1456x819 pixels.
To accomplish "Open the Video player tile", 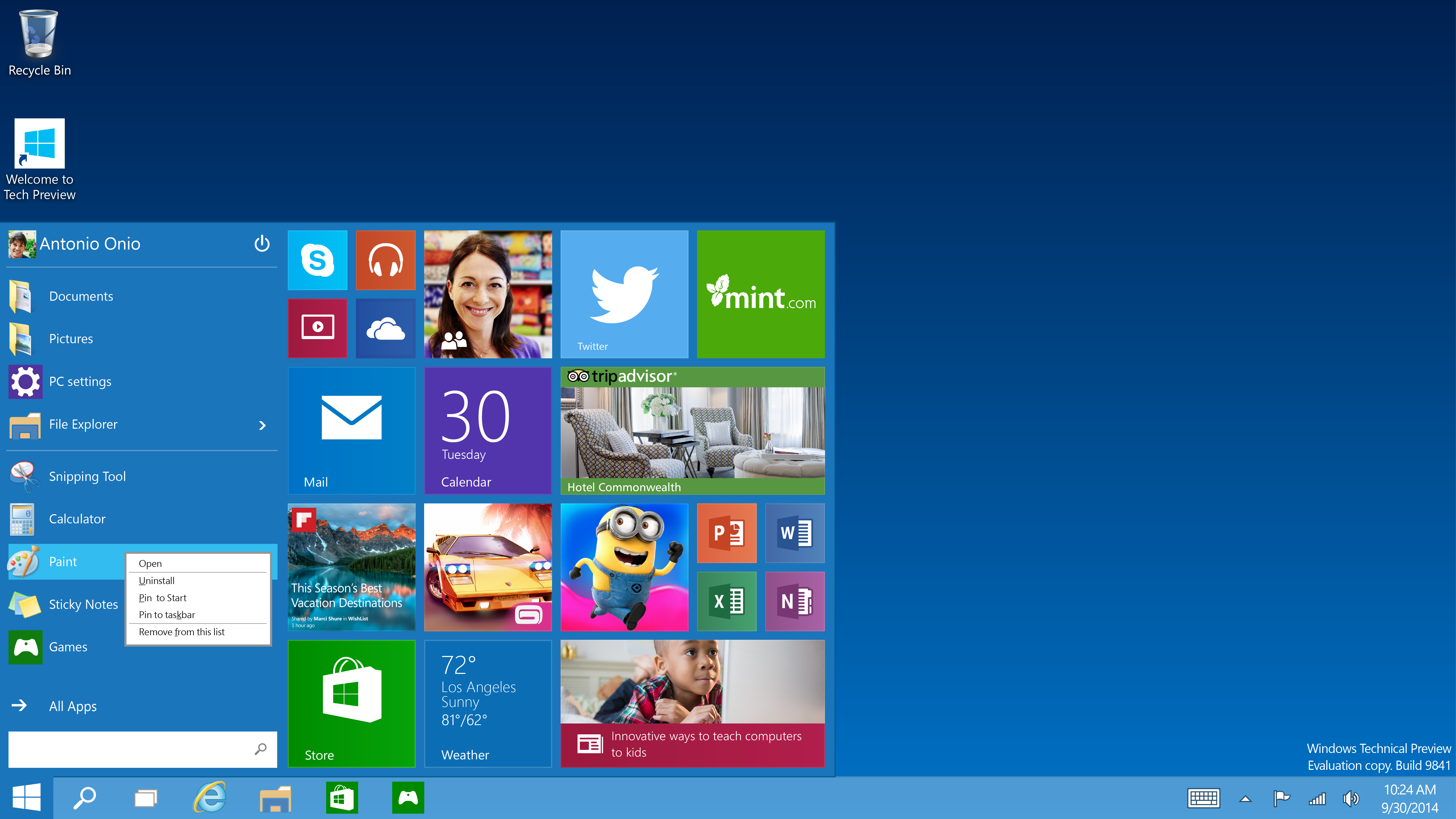I will 317,328.
